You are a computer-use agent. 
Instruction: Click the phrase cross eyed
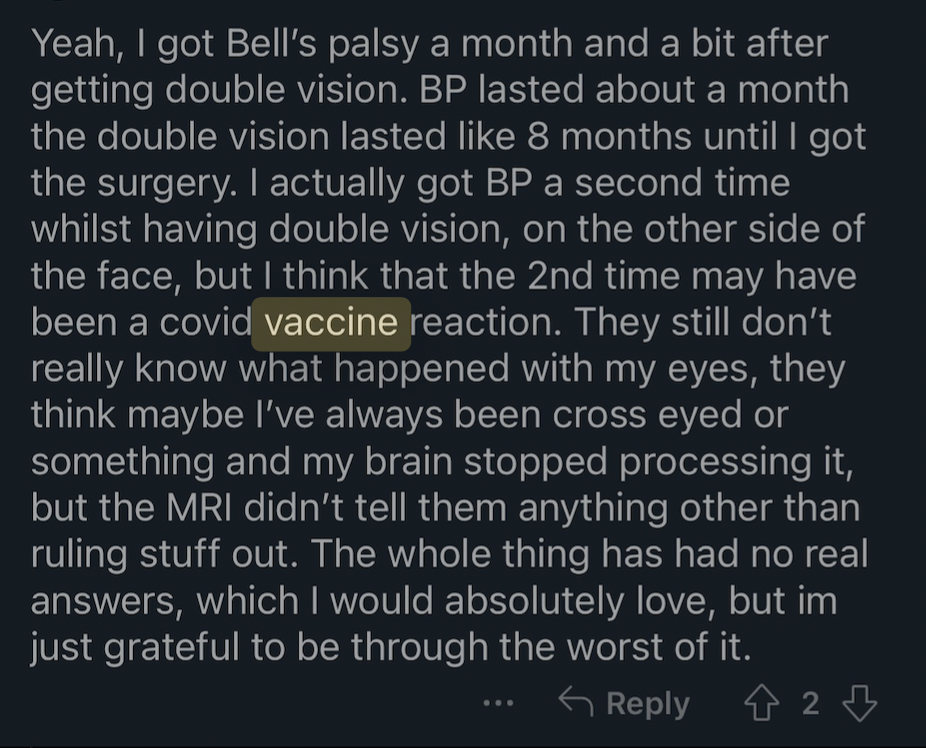point(647,416)
